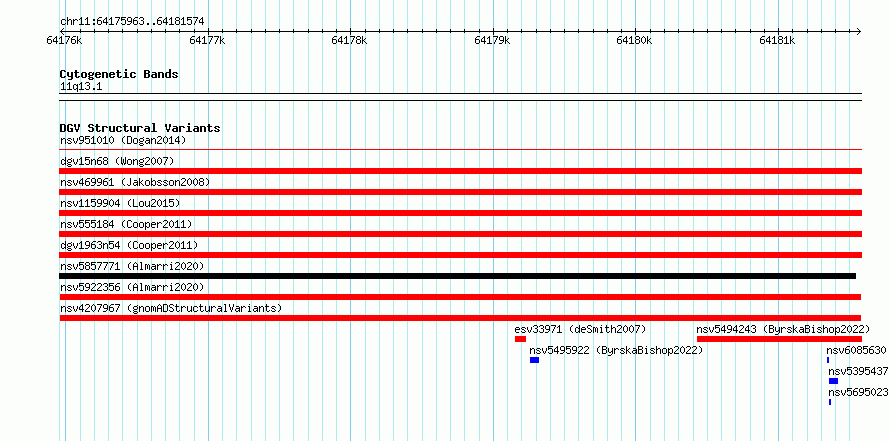The width and height of the screenshot is (890, 441).
Task: Open the nsv469961 (Jakobsson2008) label
Action: coord(135,182)
